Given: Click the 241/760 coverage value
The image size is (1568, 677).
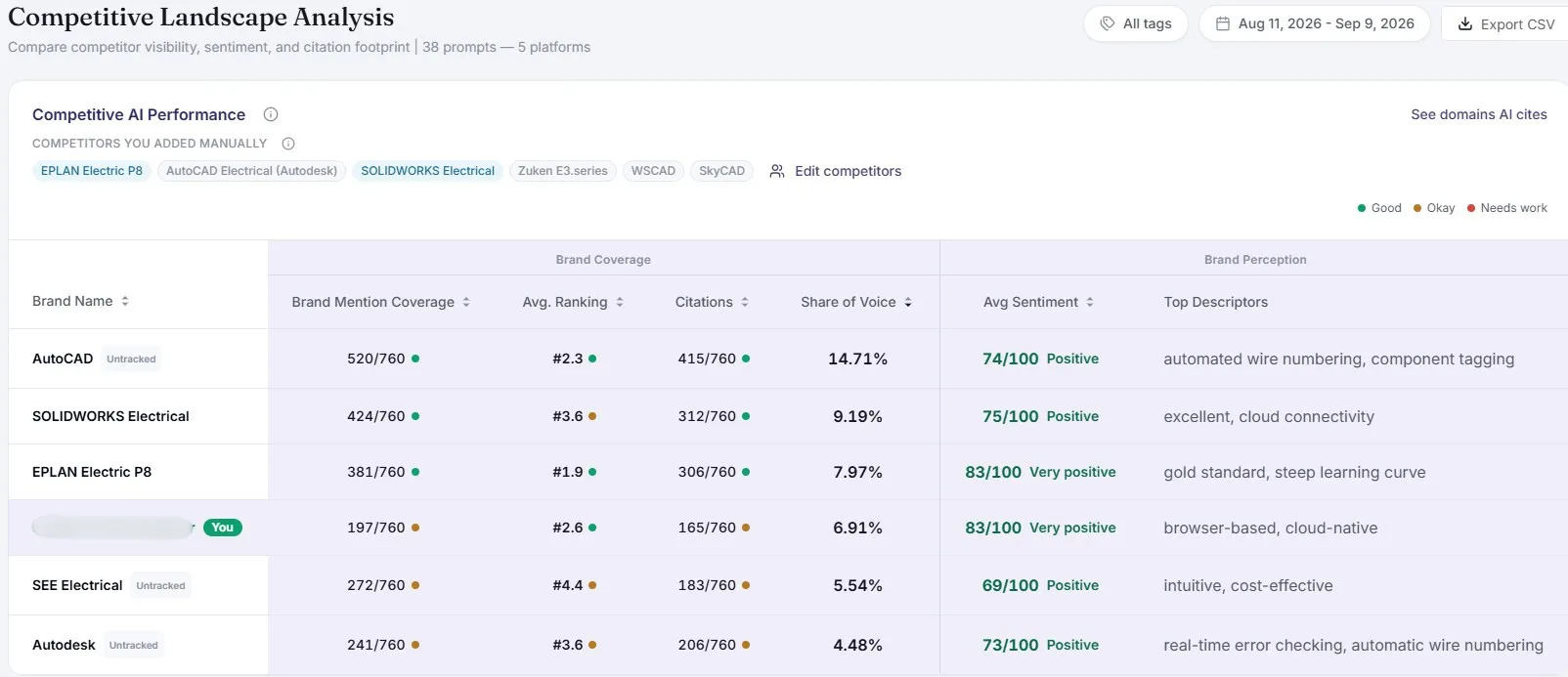Looking at the screenshot, I should [x=376, y=645].
